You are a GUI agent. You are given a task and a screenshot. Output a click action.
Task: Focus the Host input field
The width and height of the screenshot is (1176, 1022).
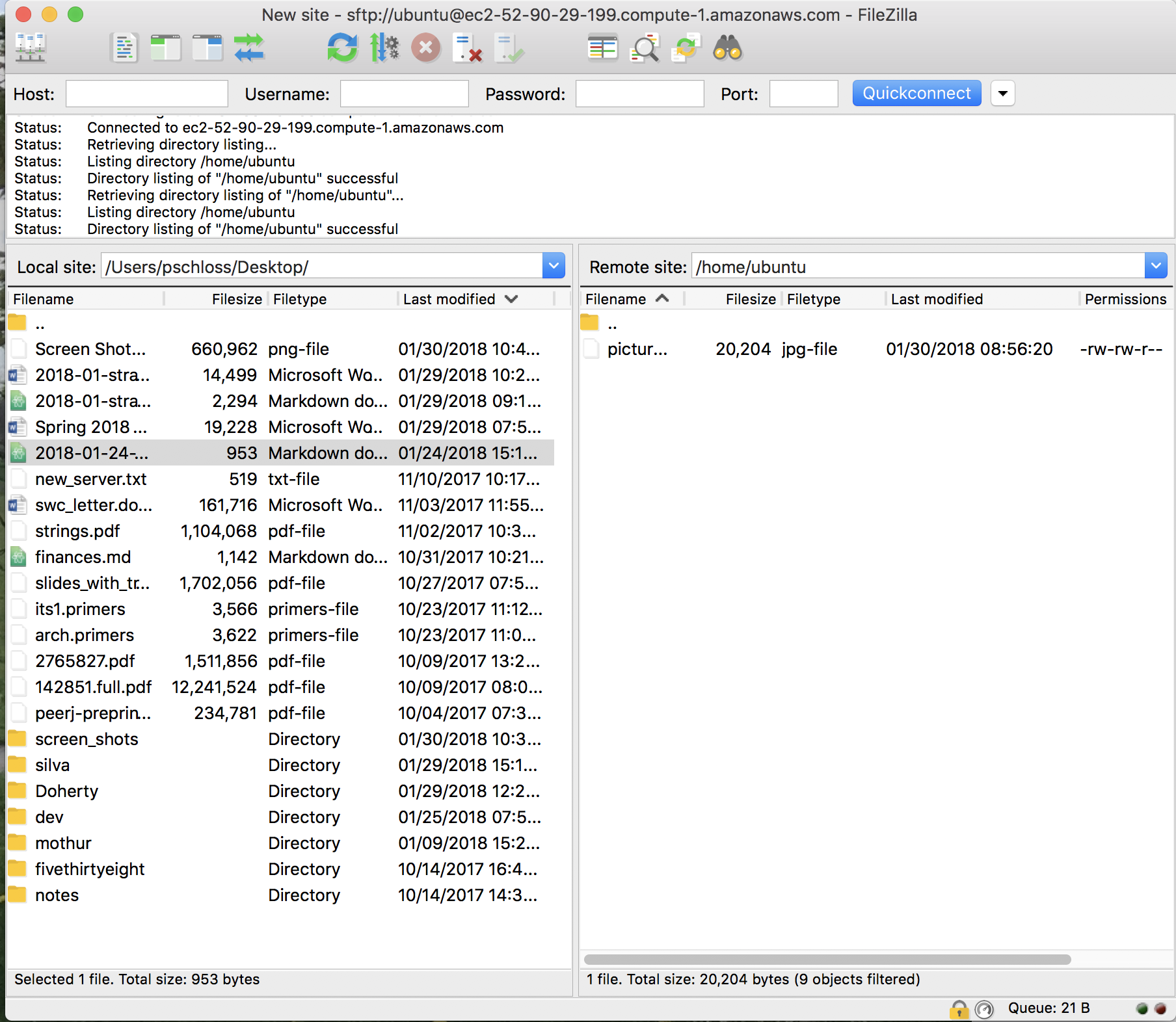(x=147, y=94)
